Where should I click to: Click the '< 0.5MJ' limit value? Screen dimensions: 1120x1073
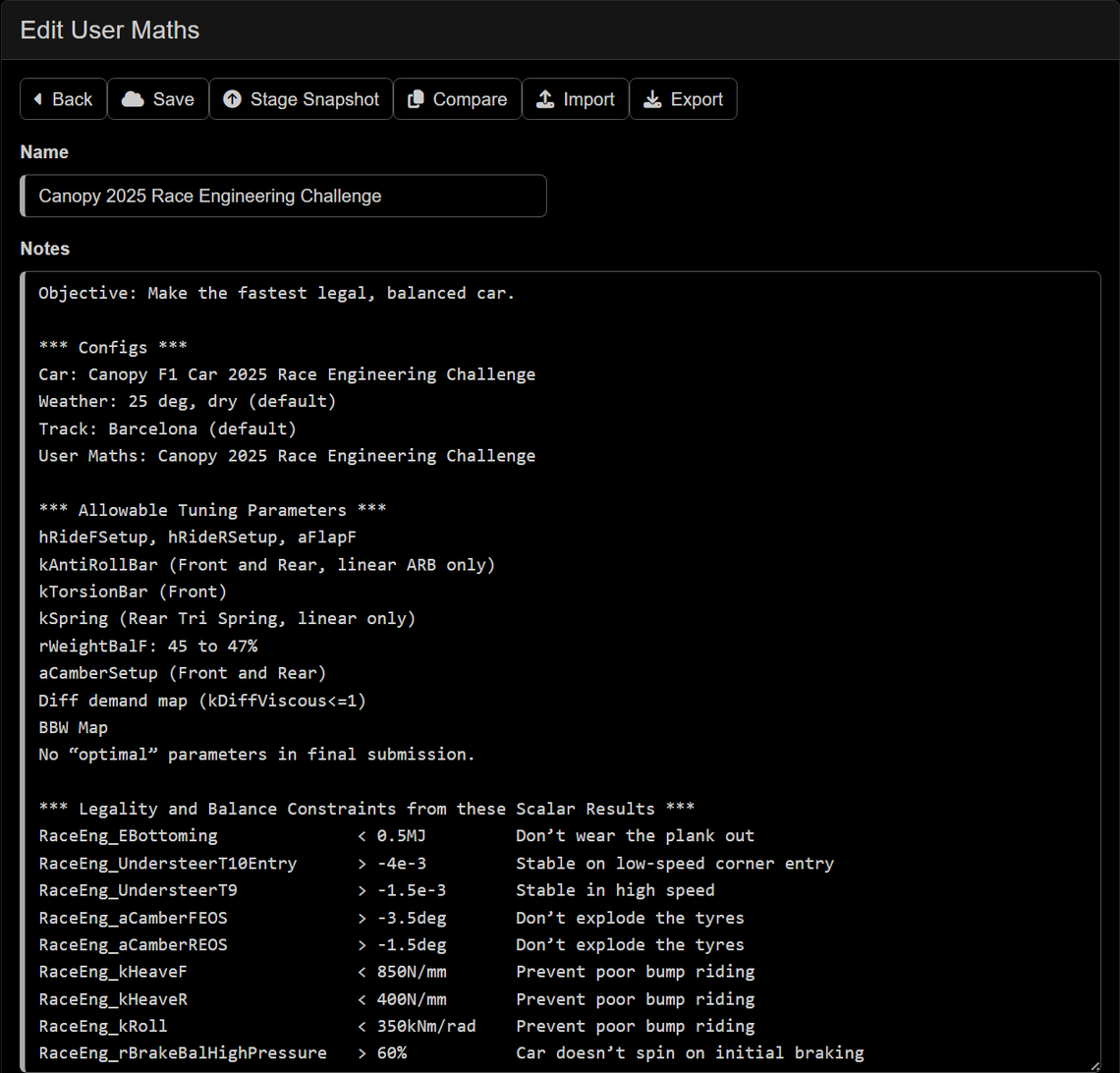[x=391, y=836]
